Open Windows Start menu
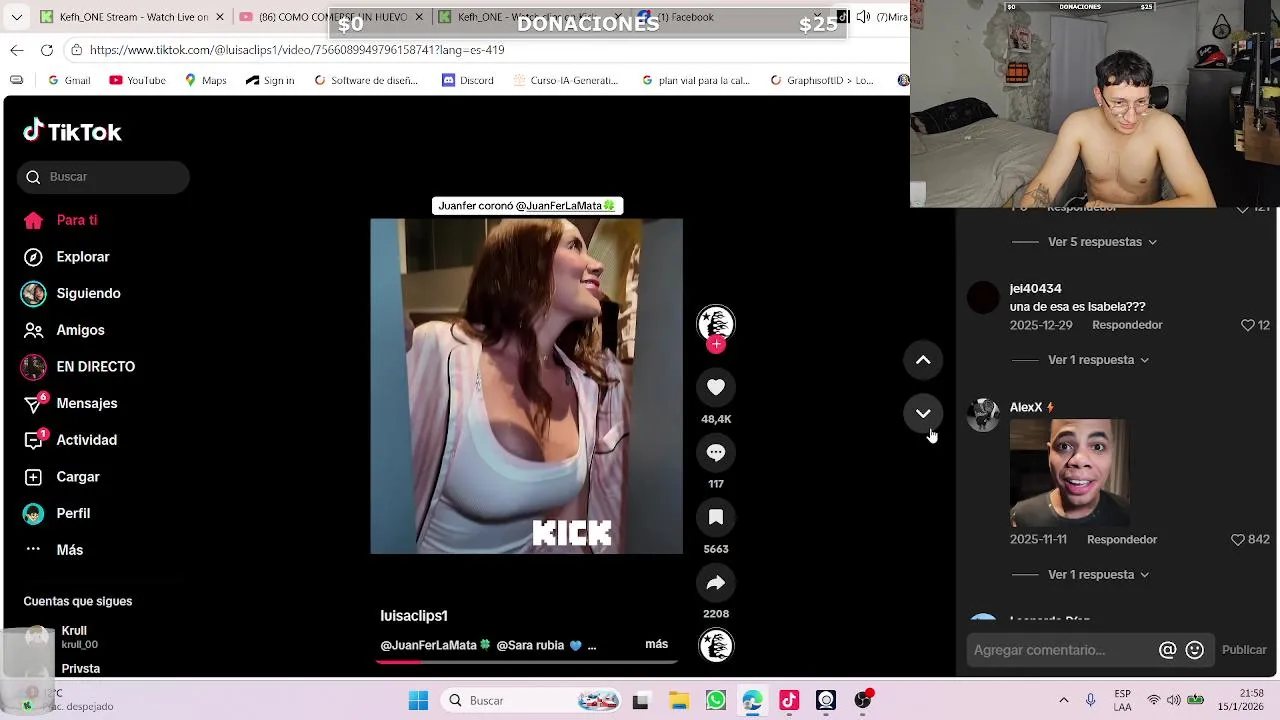The image size is (1280, 720). click(418, 701)
